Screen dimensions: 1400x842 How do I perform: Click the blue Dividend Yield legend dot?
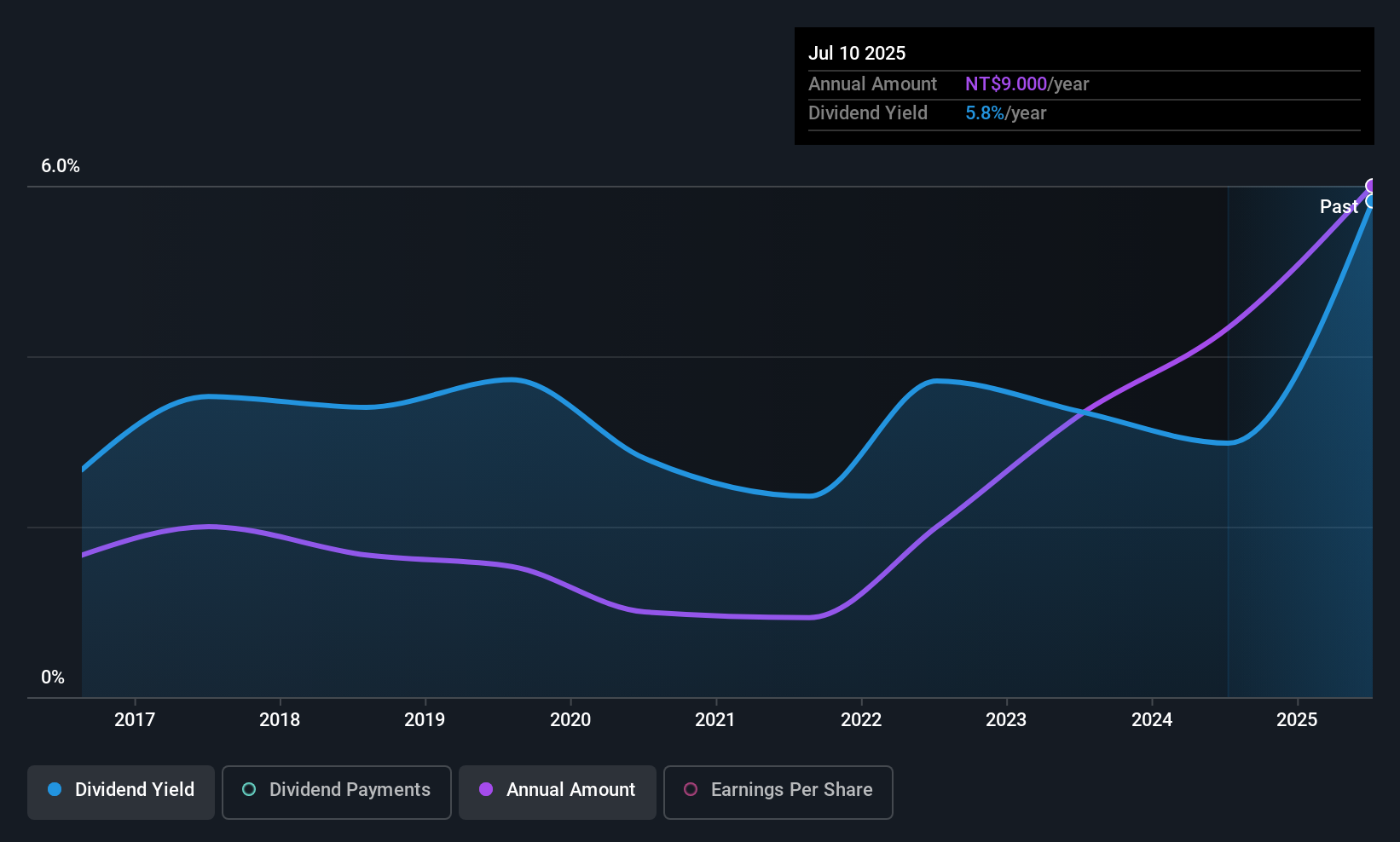[55, 789]
